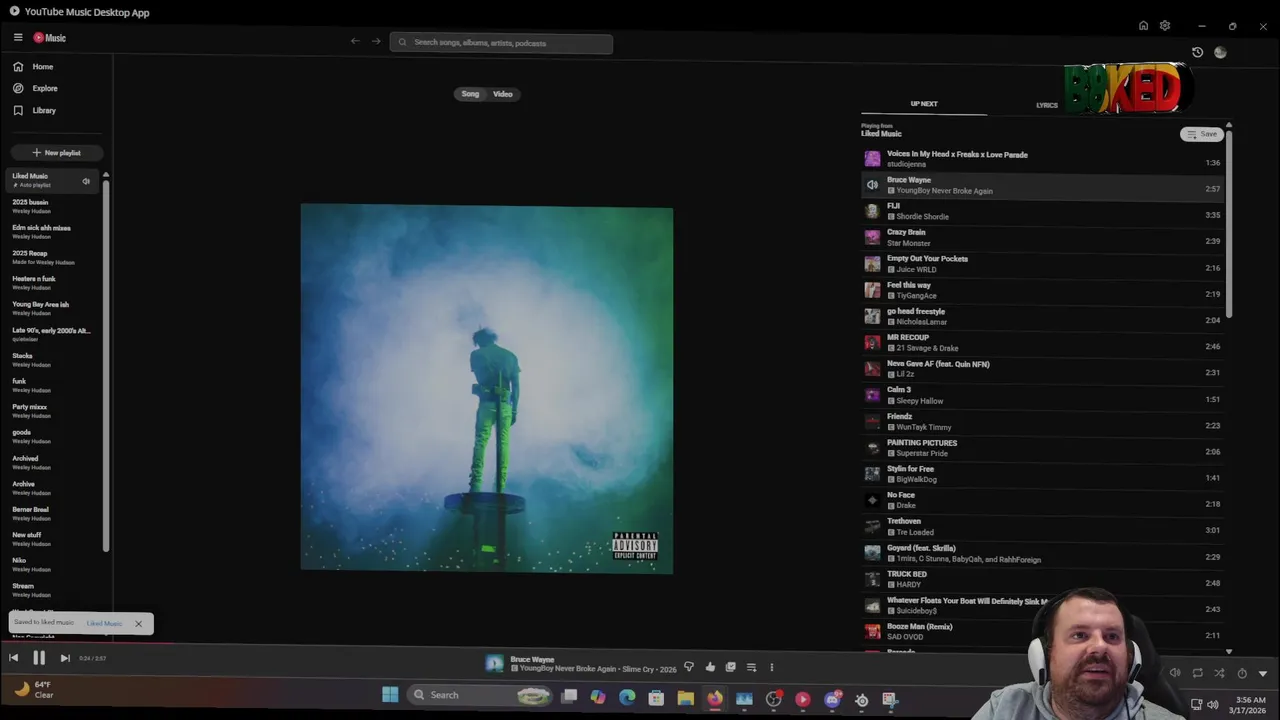Open the Windows Start menu

pyautogui.click(x=390, y=695)
